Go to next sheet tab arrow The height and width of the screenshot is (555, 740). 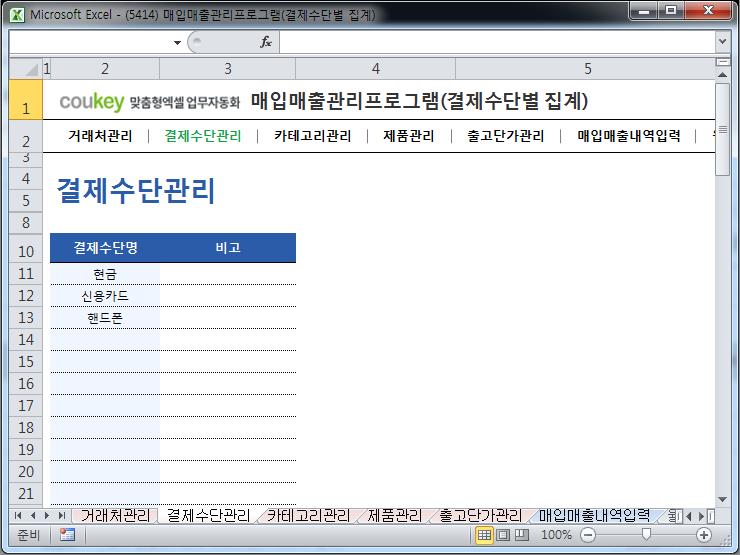point(47,515)
